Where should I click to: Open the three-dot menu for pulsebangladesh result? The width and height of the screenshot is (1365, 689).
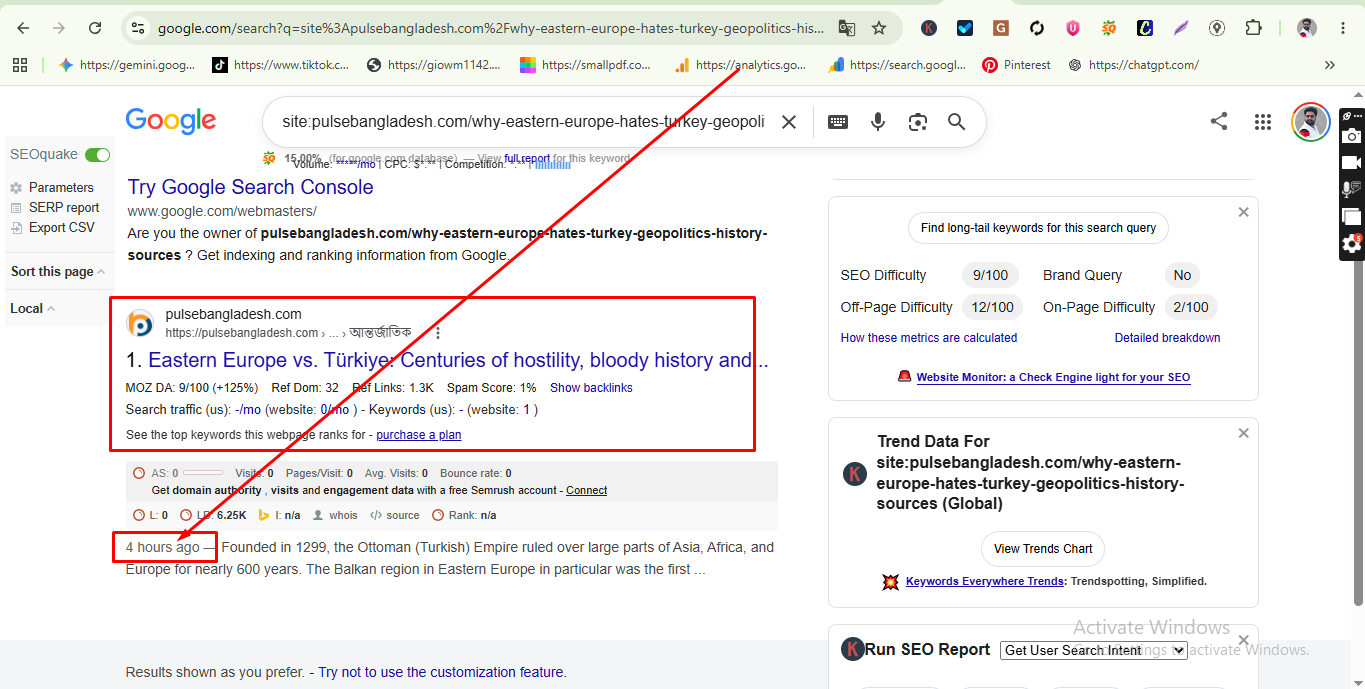pos(437,333)
